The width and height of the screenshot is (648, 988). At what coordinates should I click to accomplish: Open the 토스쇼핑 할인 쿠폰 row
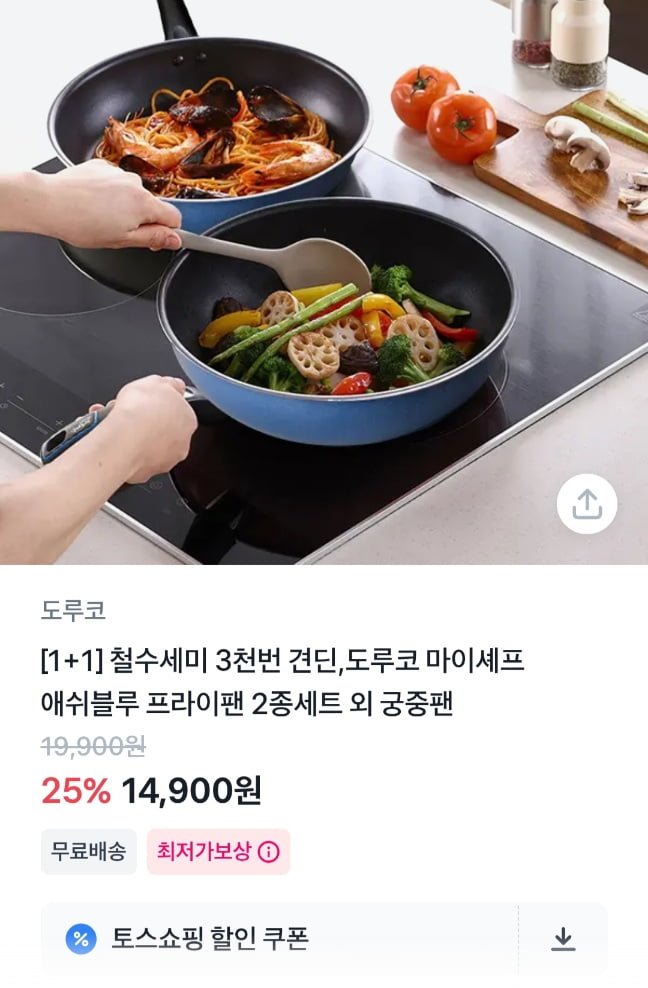[324, 939]
